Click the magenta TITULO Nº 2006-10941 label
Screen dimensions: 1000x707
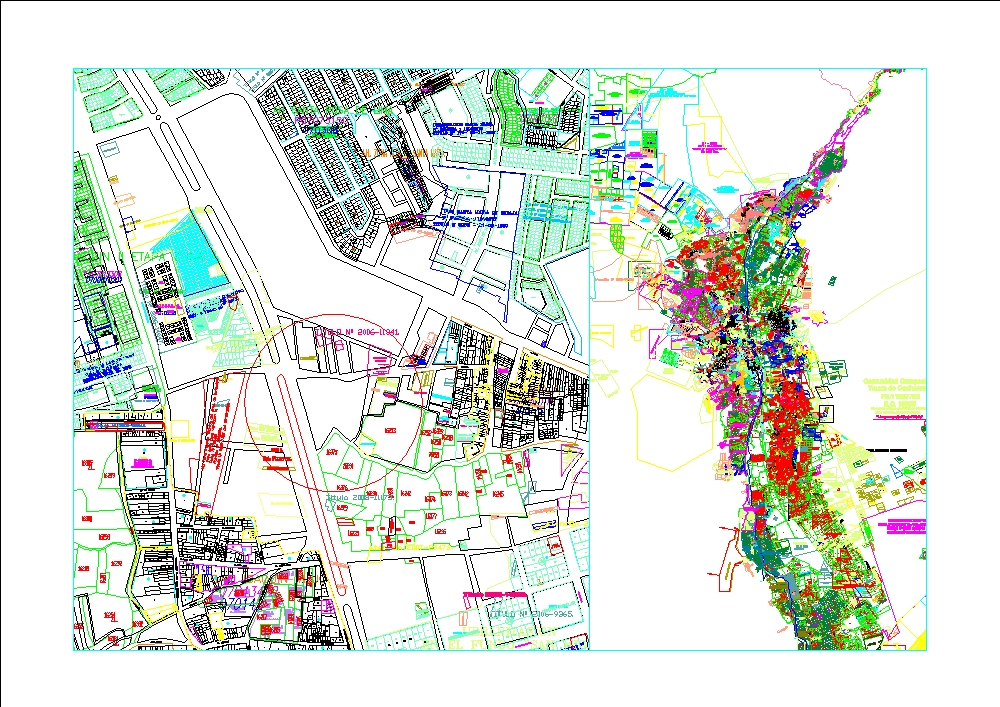point(357,330)
